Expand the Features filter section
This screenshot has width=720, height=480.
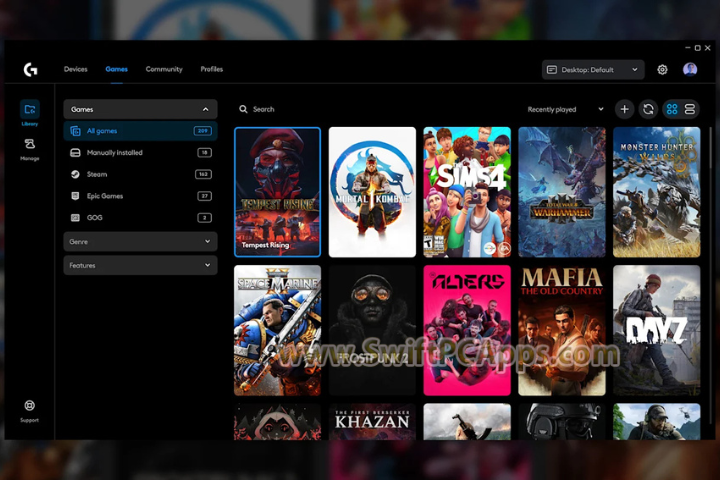click(140, 265)
